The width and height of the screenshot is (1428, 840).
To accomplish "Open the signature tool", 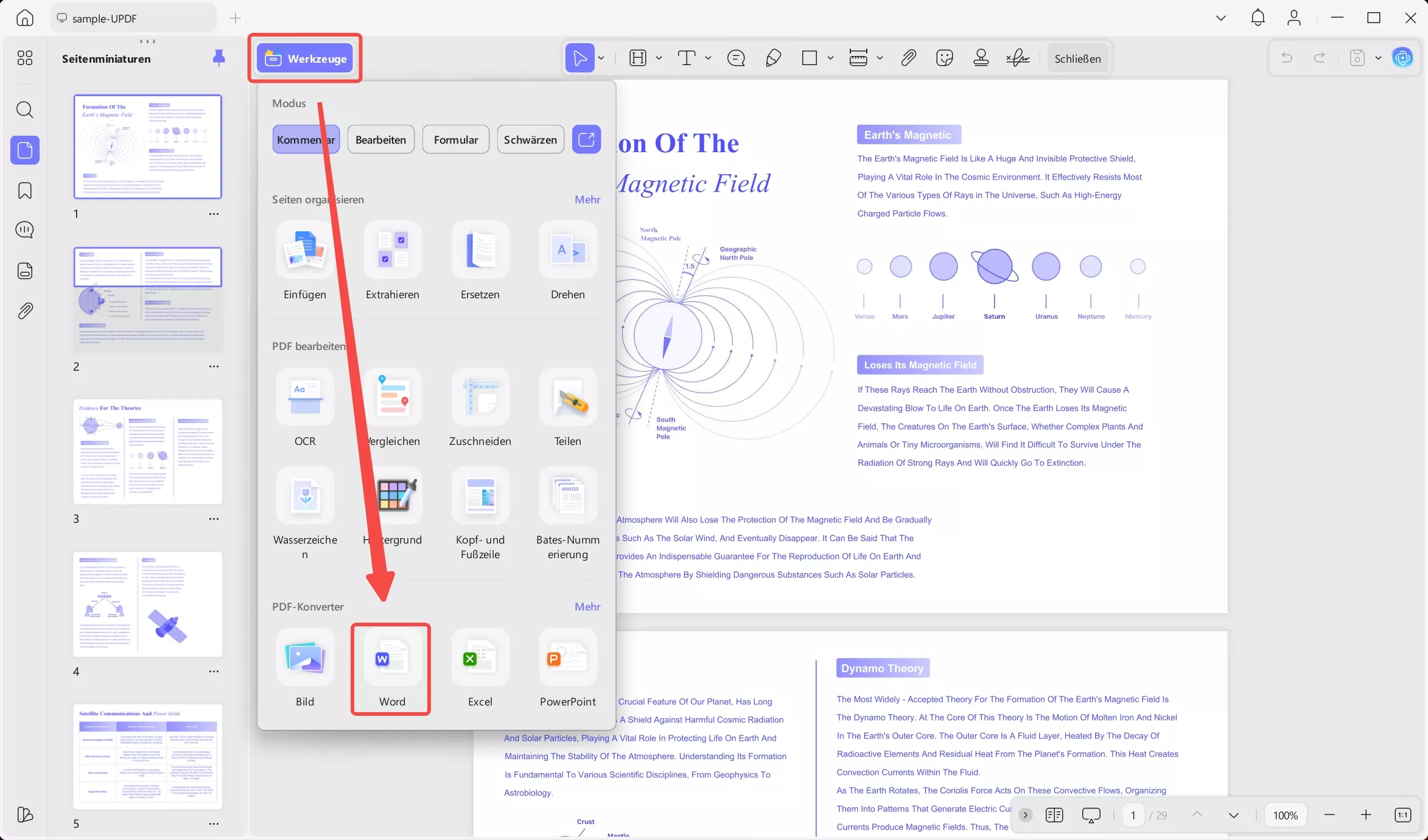I will (x=1017, y=58).
